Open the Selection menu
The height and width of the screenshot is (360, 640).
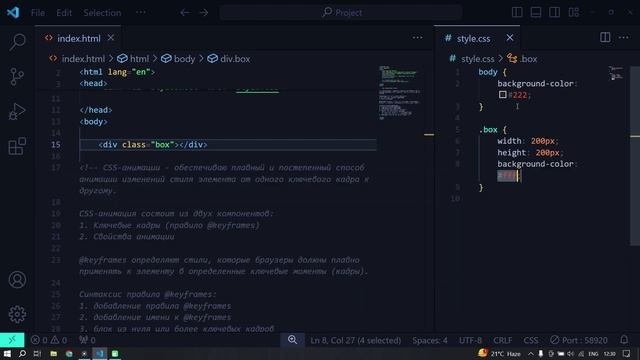(x=102, y=13)
